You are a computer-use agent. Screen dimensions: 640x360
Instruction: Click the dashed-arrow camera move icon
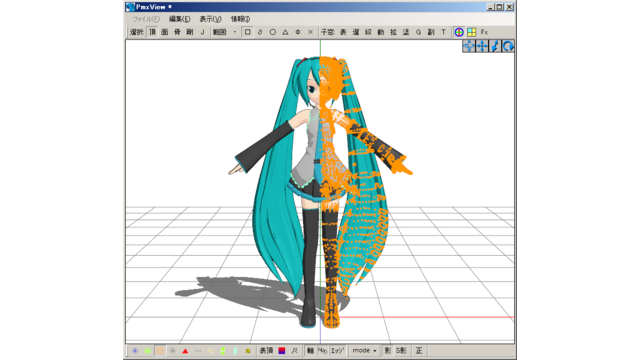[469, 46]
